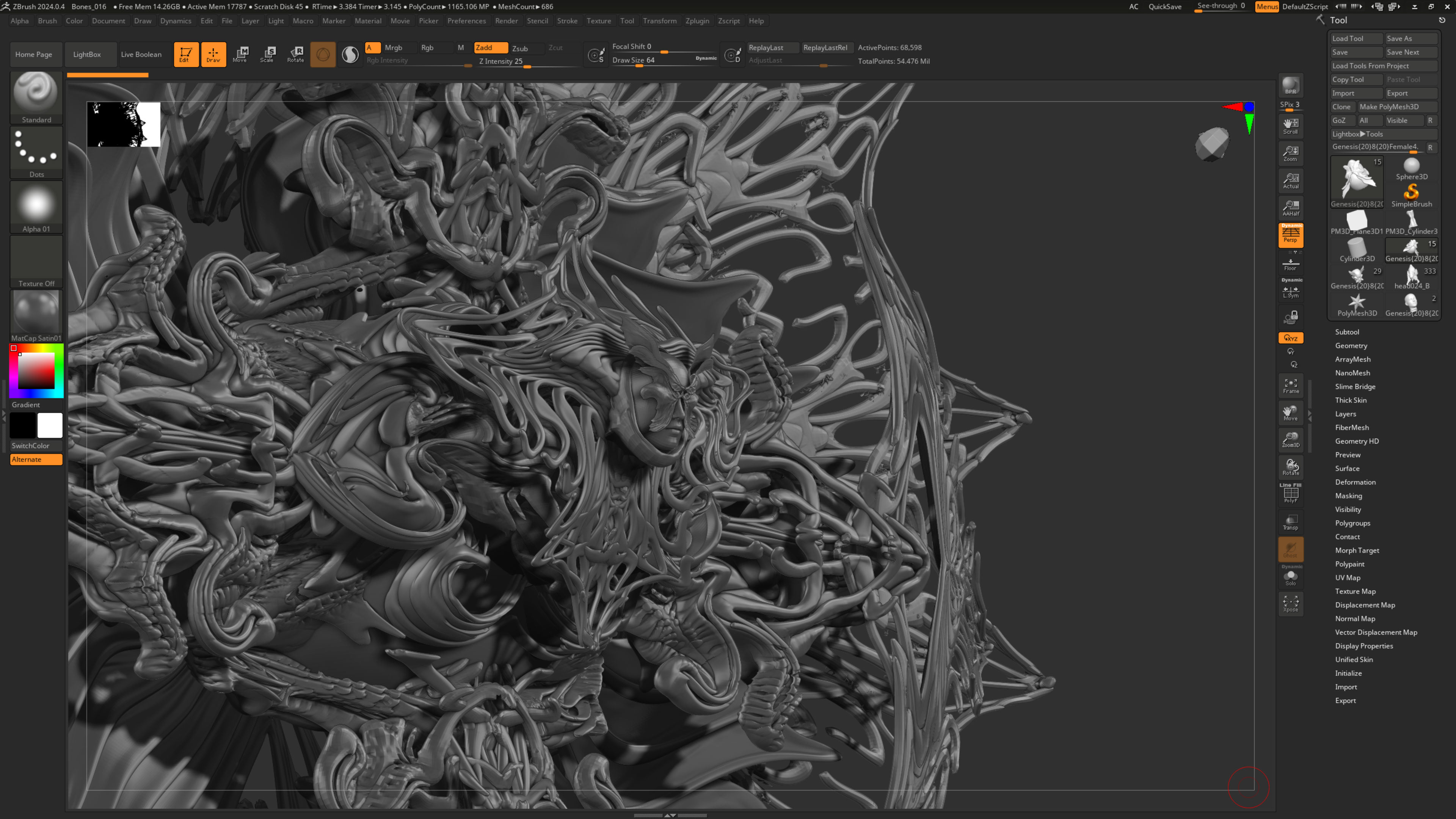Click the Frame view icon

tap(1290, 386)
